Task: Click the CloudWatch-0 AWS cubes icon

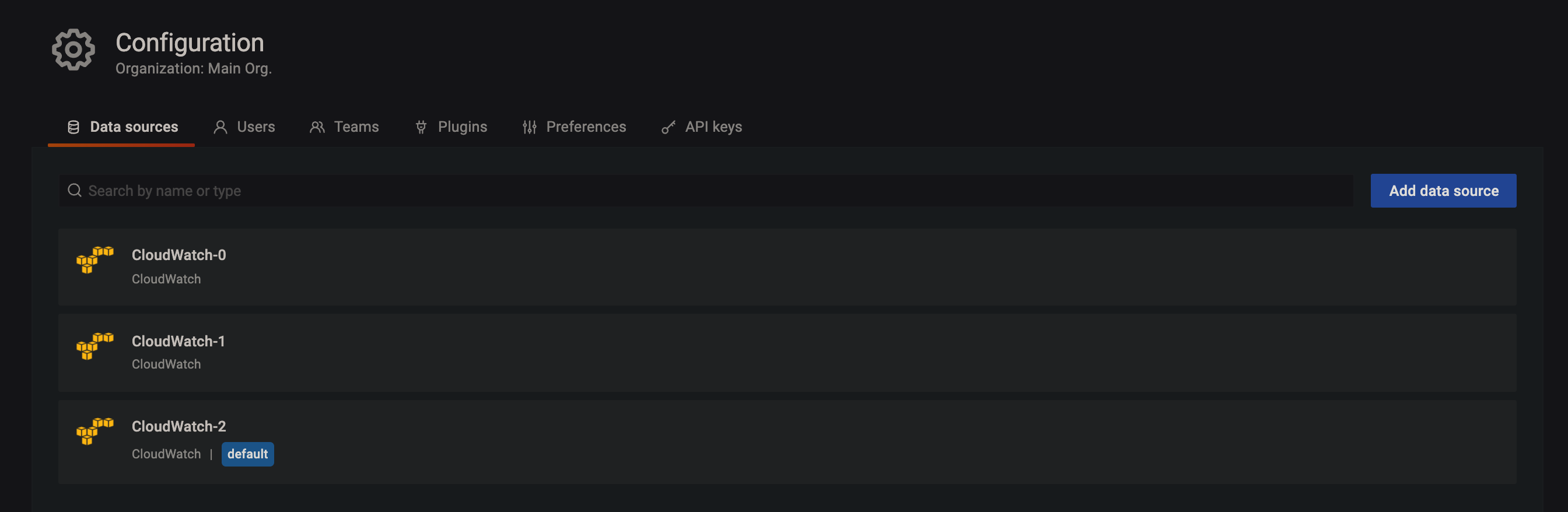Action: pyautogui.click(x=94, y=260)
